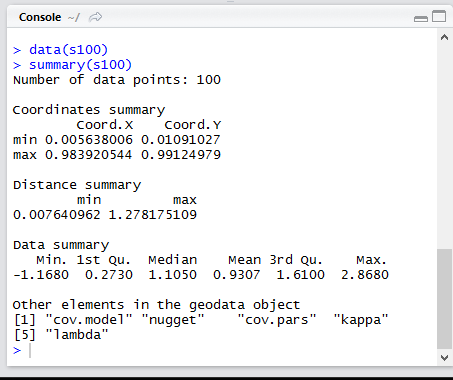Viewport: 453px width, 380px height.
Task: Click the 'Distance summary' heading
Action: 77,185
